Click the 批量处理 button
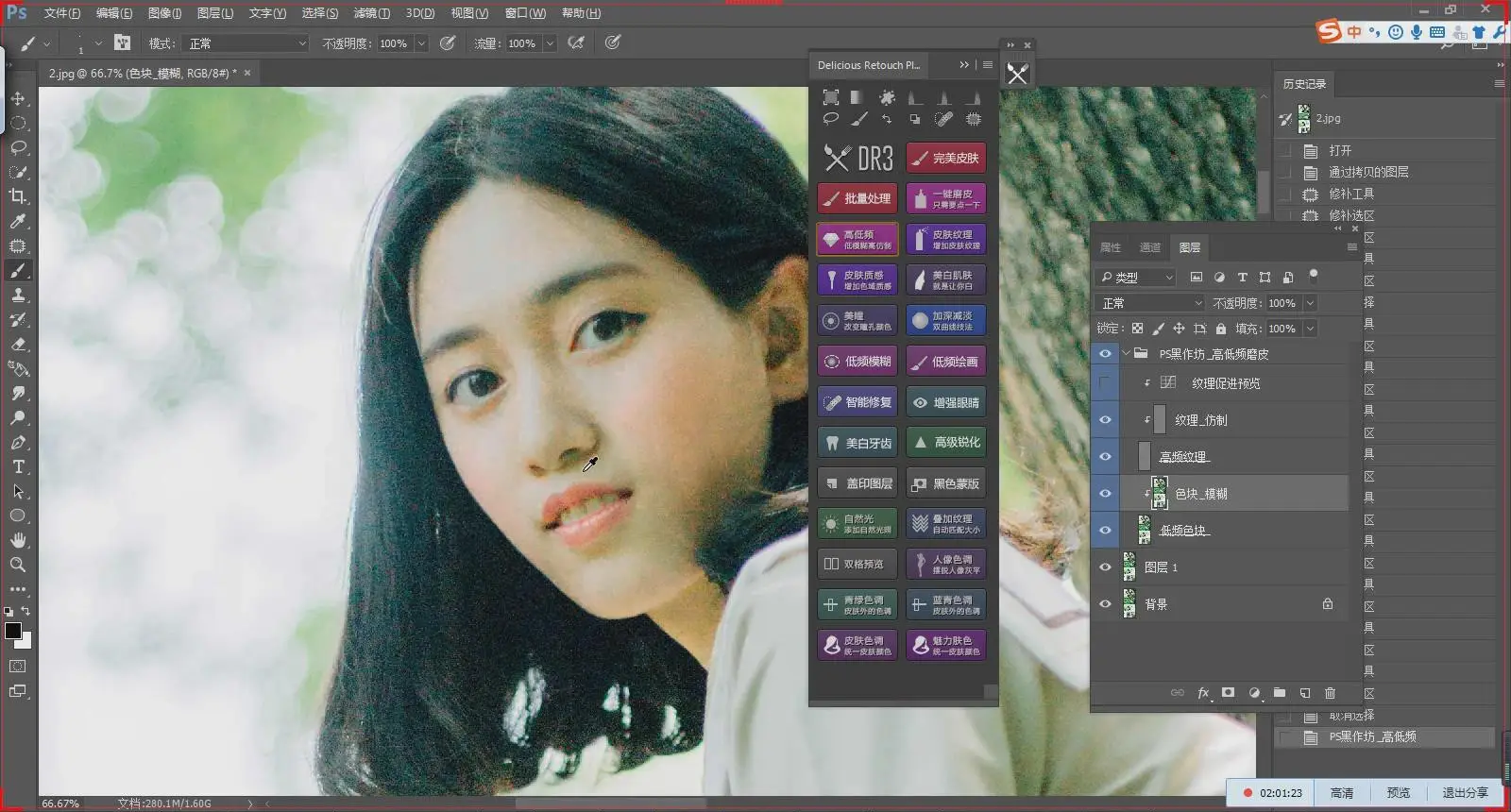This screenshot has width=1511, height=812. [x=857, y=198]
